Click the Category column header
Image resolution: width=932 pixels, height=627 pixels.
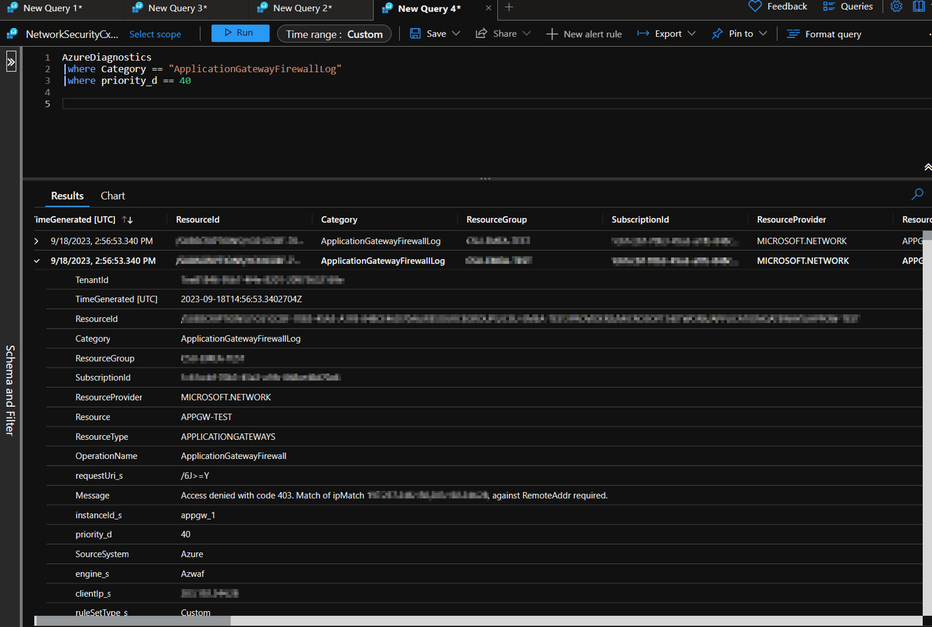[x=339, y=220]
